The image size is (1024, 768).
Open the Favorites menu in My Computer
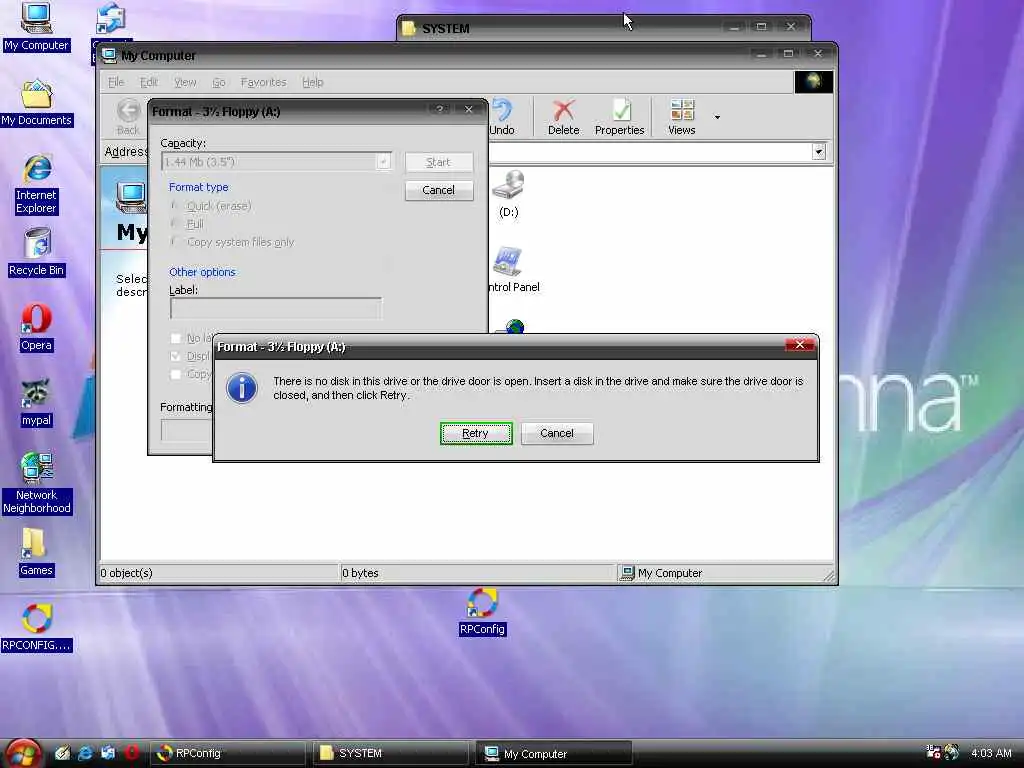(263, 82)
